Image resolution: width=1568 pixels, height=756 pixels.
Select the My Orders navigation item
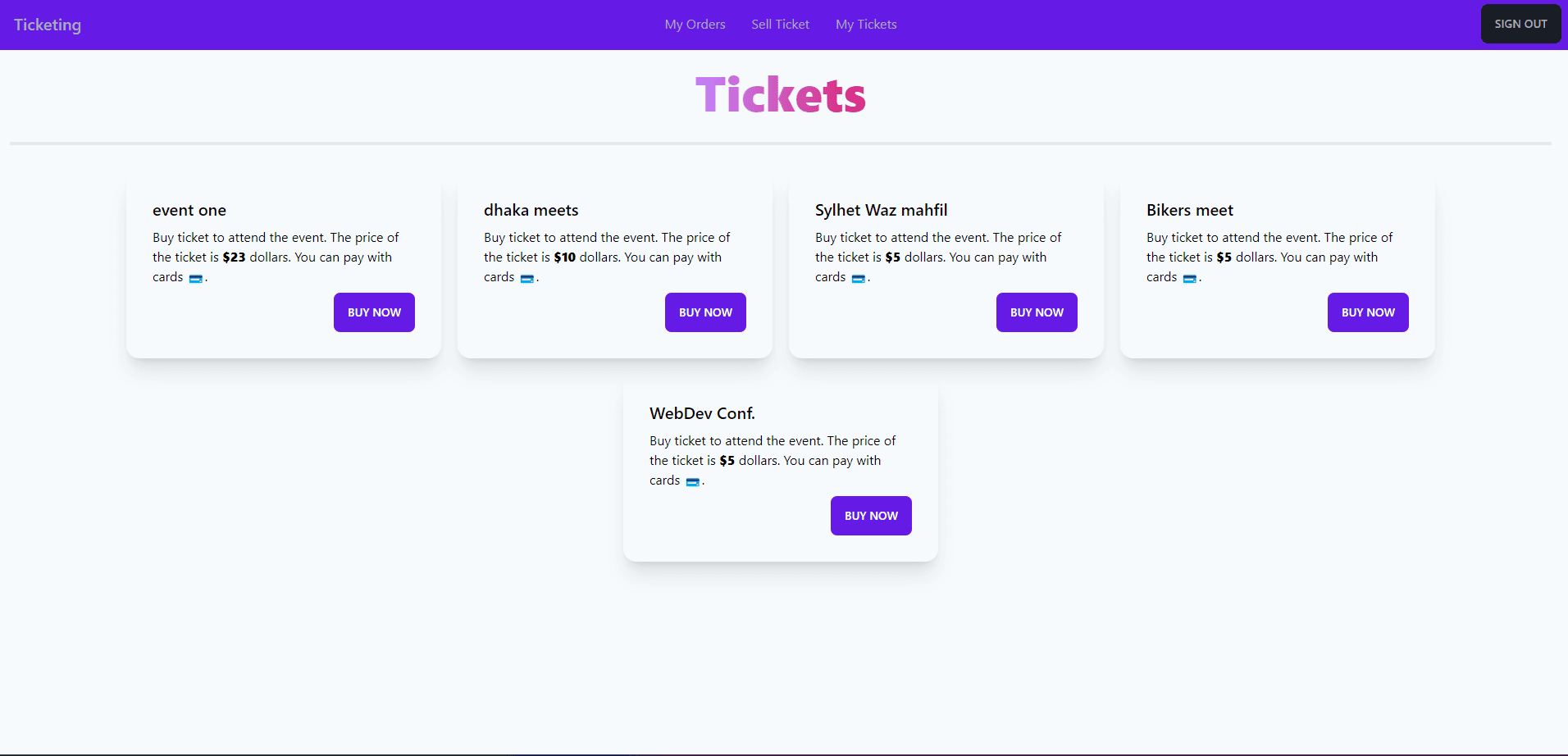[x=695, y=24]
